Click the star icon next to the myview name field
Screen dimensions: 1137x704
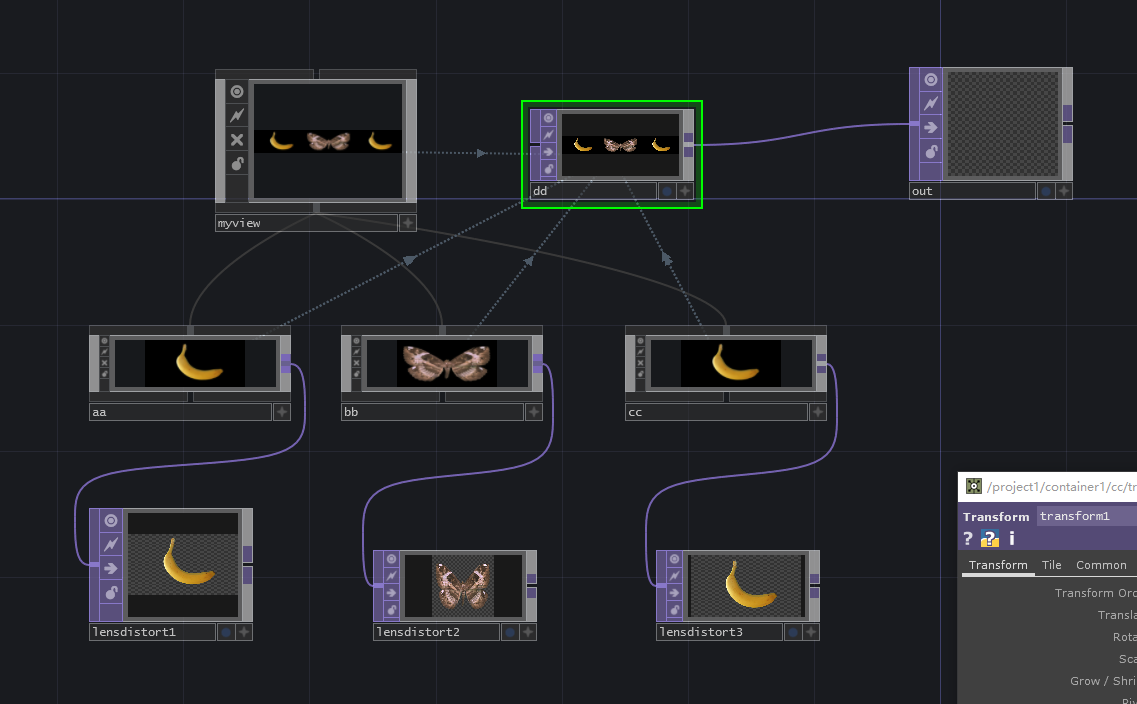click(408, 222)
